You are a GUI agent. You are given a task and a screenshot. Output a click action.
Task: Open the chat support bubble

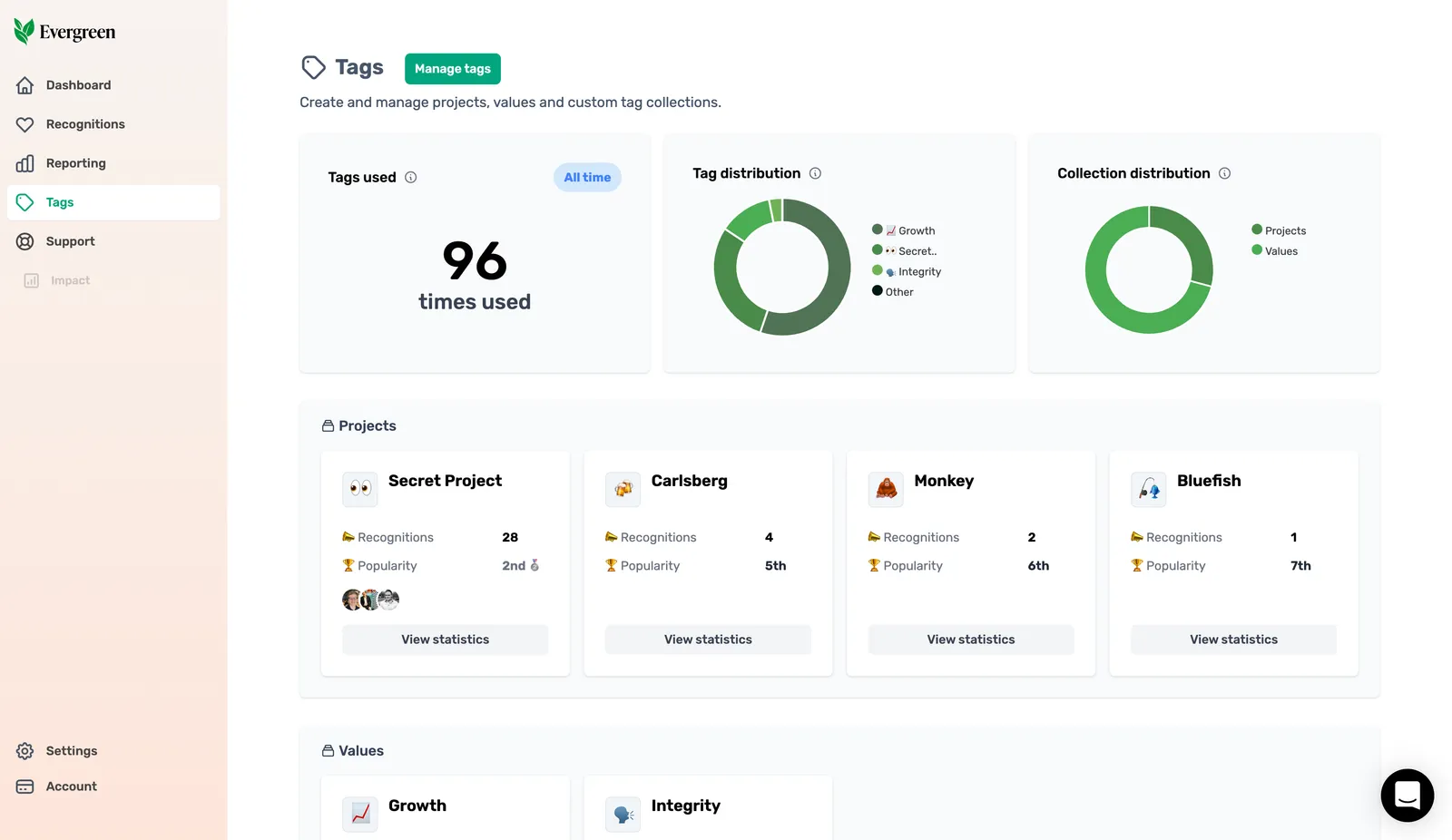[1407, 796]
